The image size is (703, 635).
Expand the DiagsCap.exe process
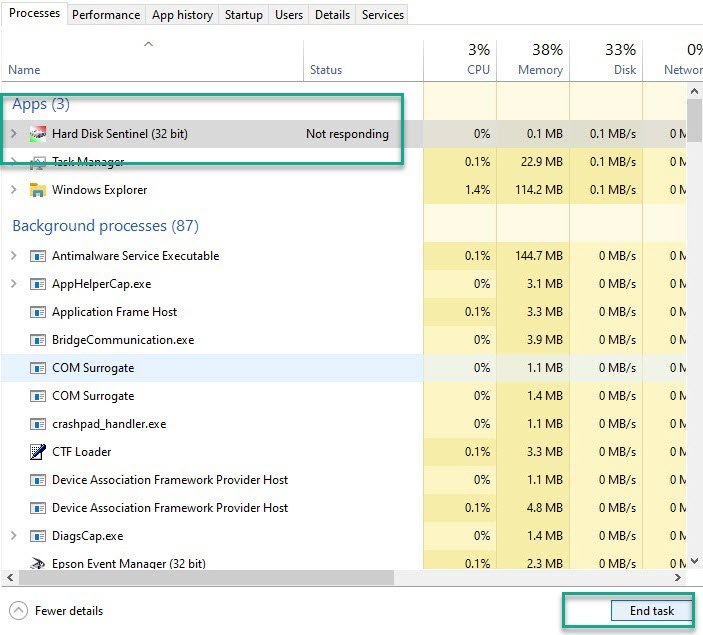coord(14,535)
